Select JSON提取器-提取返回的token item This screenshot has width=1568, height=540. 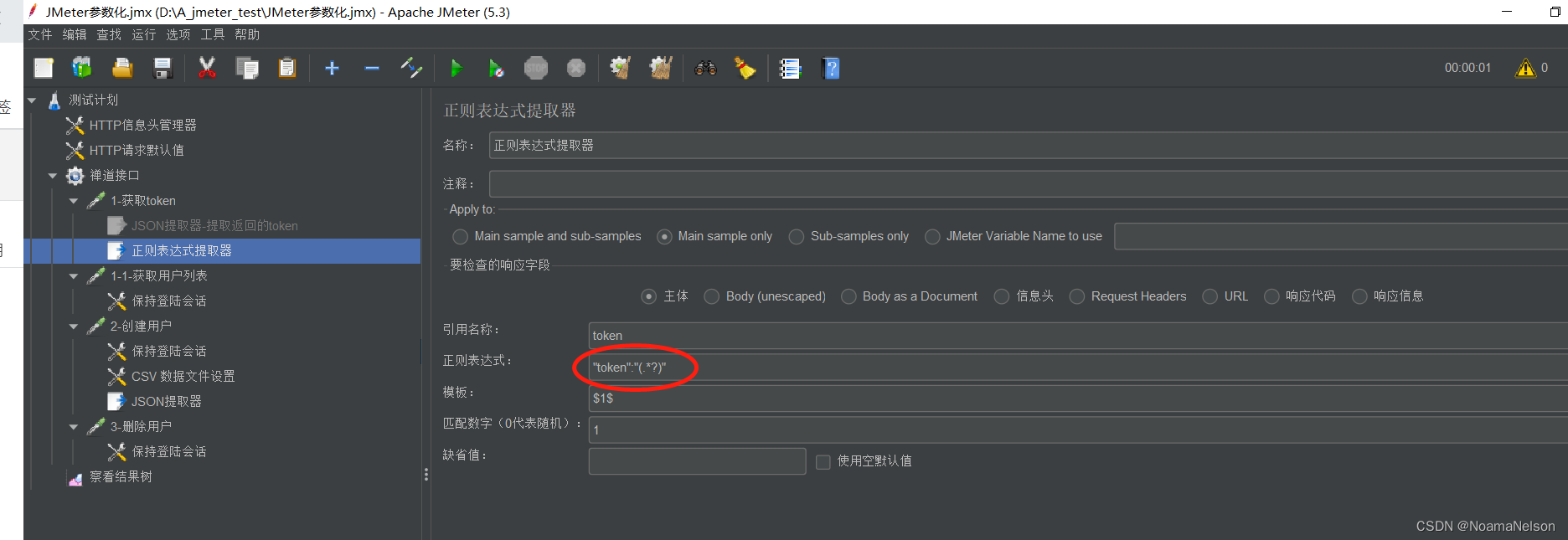(214, 226)
